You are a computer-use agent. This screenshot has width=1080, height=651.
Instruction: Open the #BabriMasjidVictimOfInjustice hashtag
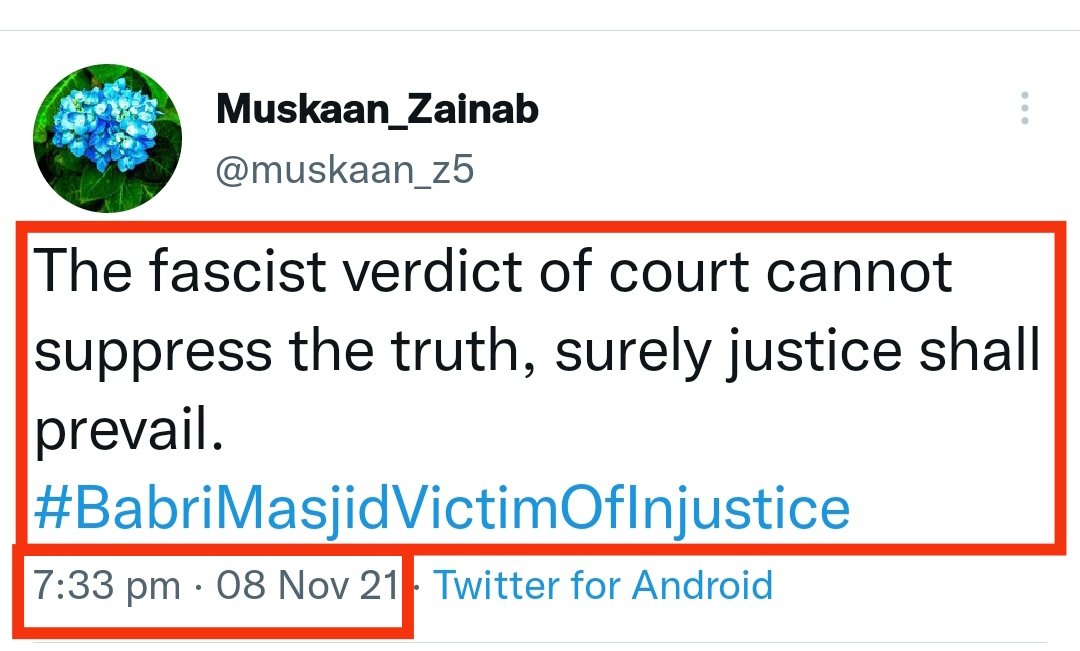pyautogui.click(x=441, y=508)
